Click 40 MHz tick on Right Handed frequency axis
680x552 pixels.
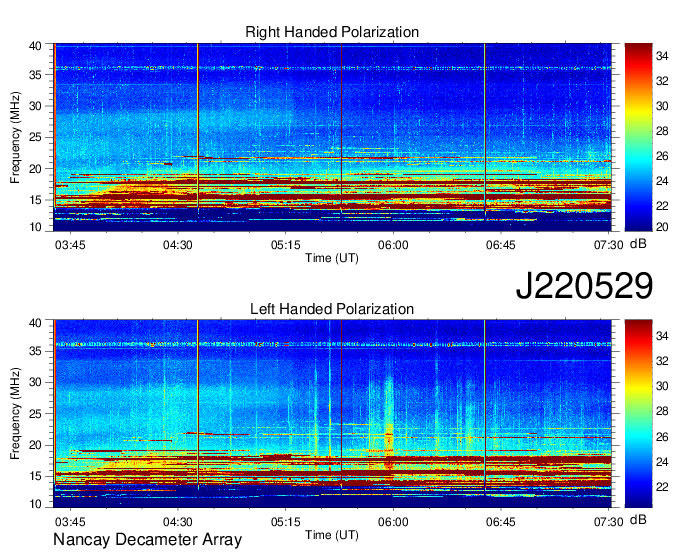[35, 46]
